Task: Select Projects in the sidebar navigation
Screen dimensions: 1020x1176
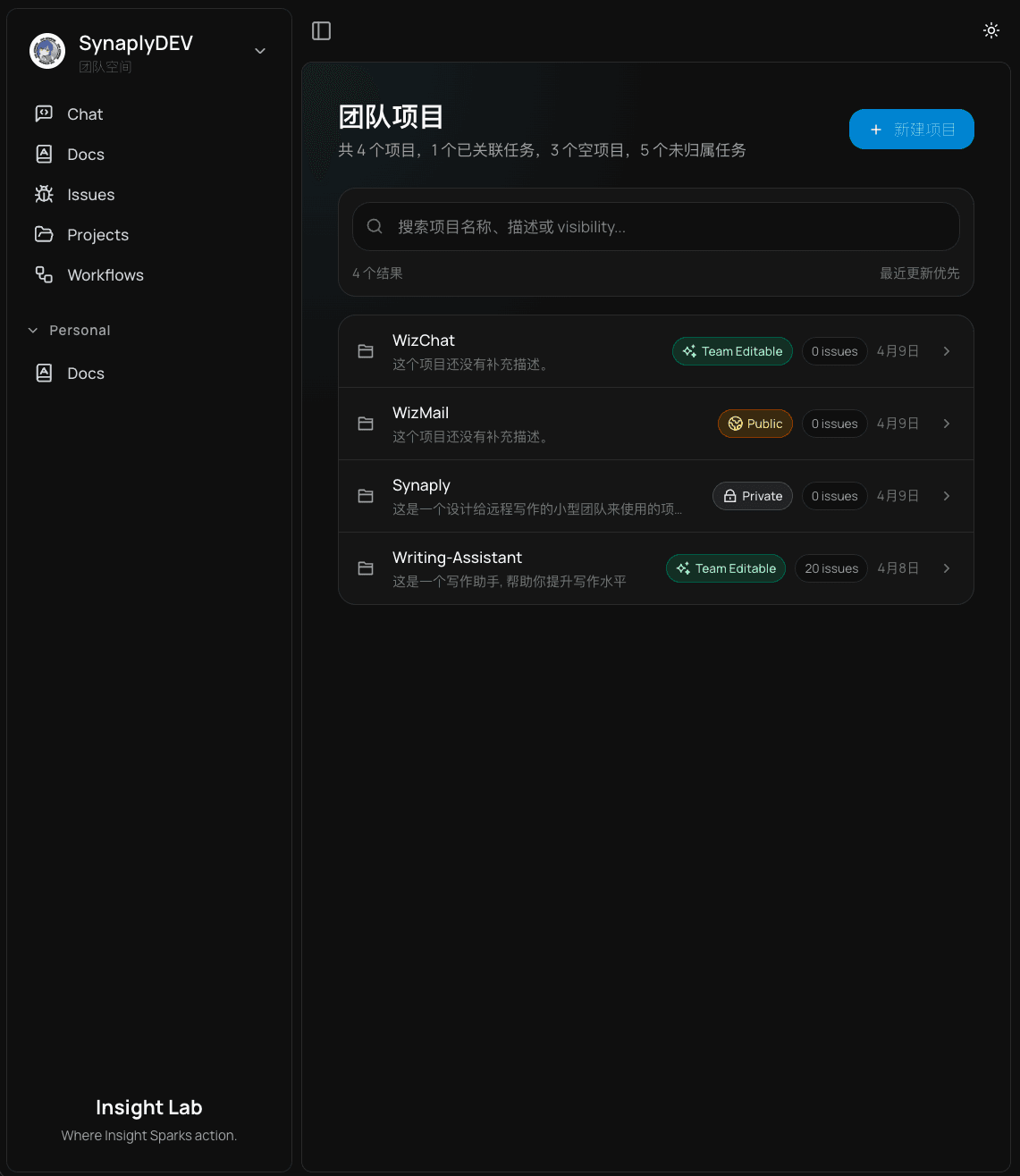Action: pos(98,234)
